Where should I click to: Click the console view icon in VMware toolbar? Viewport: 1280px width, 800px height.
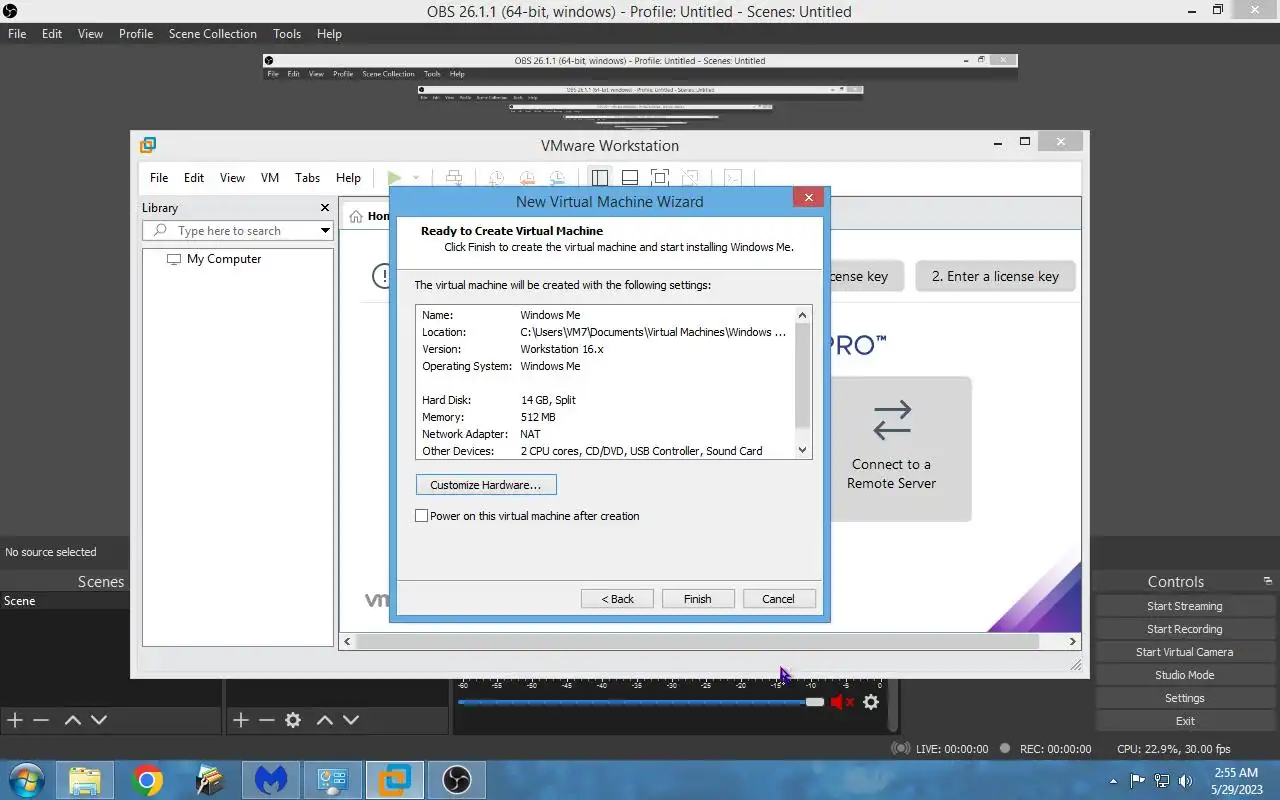pos(733,178)
